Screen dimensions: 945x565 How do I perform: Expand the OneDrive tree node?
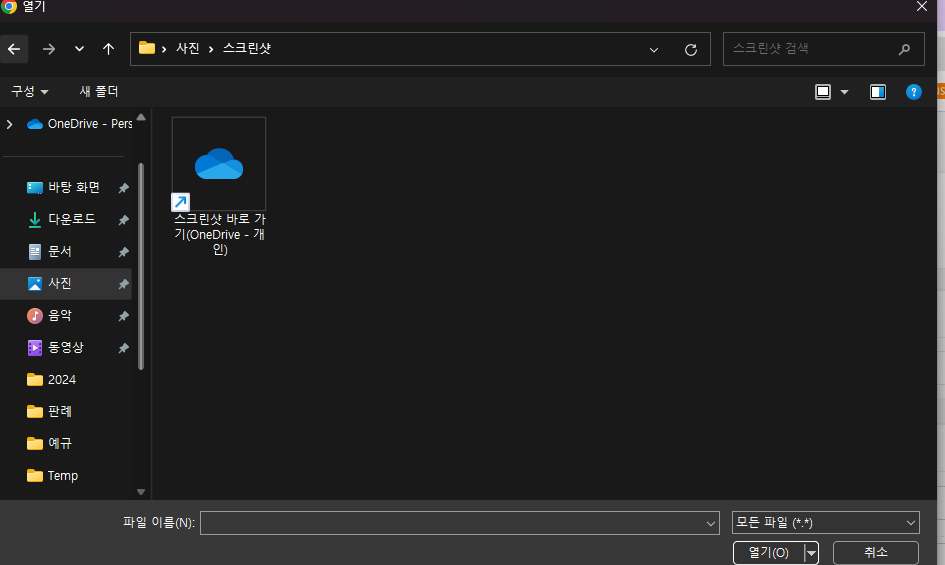(x=10, y=124)
